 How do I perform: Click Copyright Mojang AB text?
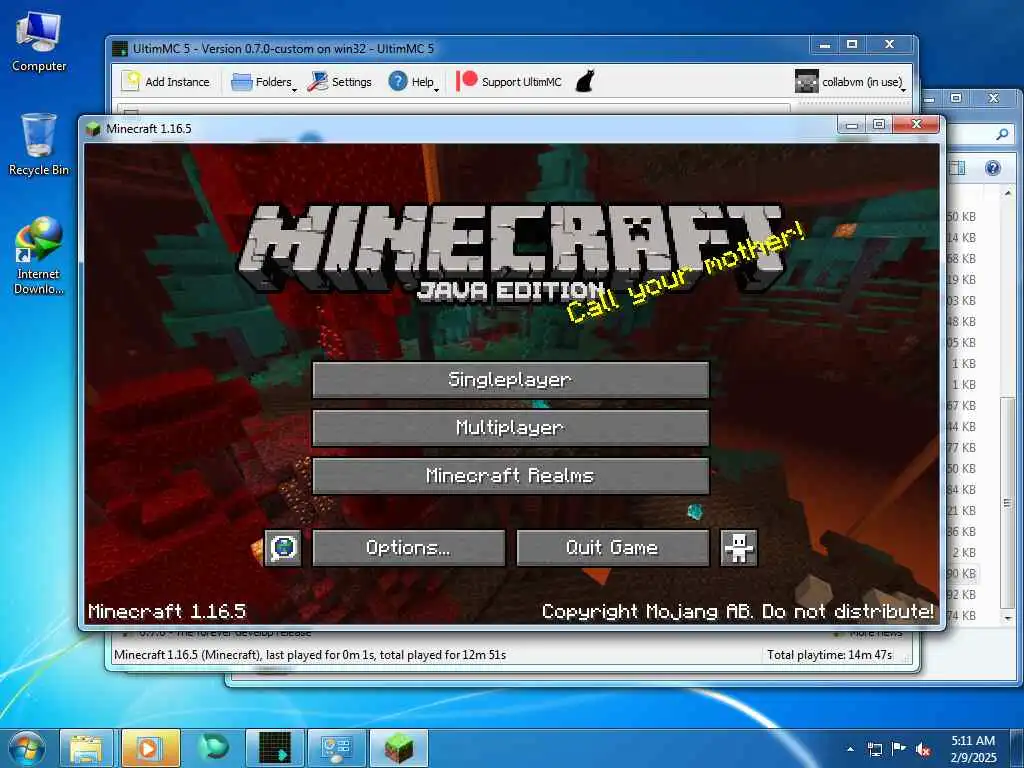click(x=738, y=611)
